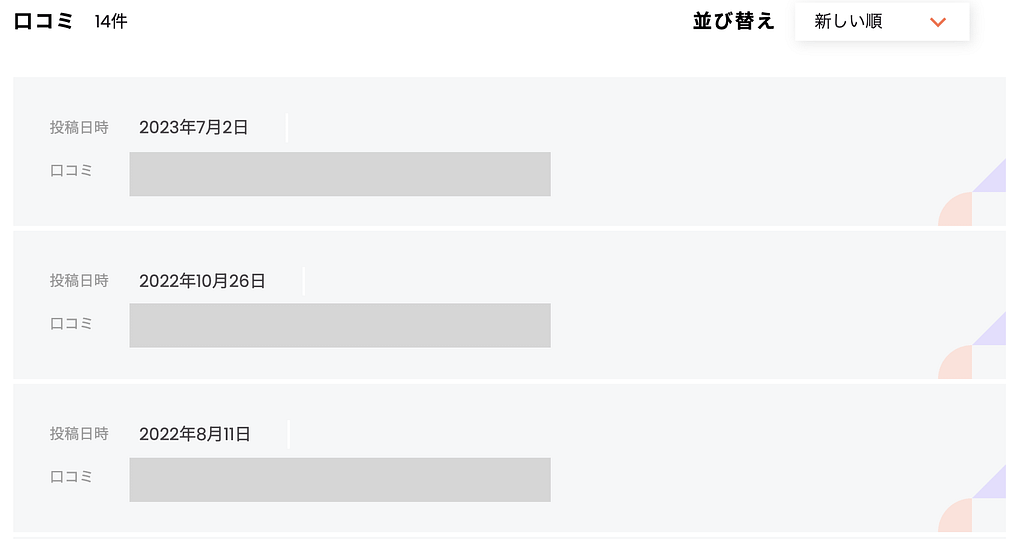Click orange quarter-circle on 2022年10月26日 card
This screenshot has width=1024, height=539.
coord(958,365)
